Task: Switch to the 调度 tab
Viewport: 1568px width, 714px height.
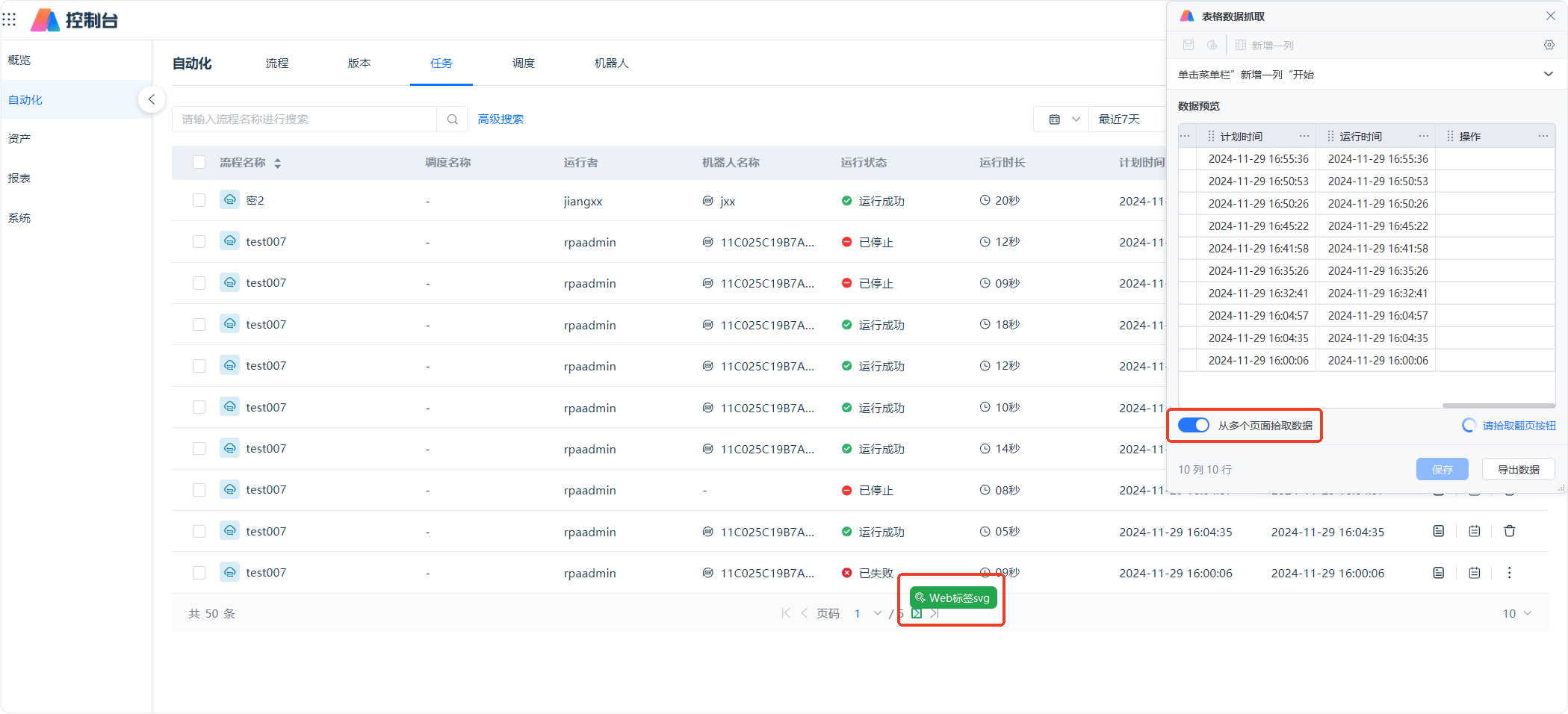Action: [x=524, y=63]
